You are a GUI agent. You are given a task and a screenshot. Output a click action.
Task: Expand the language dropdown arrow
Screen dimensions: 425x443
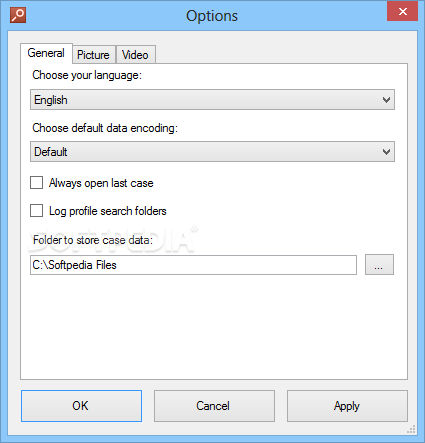(386, 100)
